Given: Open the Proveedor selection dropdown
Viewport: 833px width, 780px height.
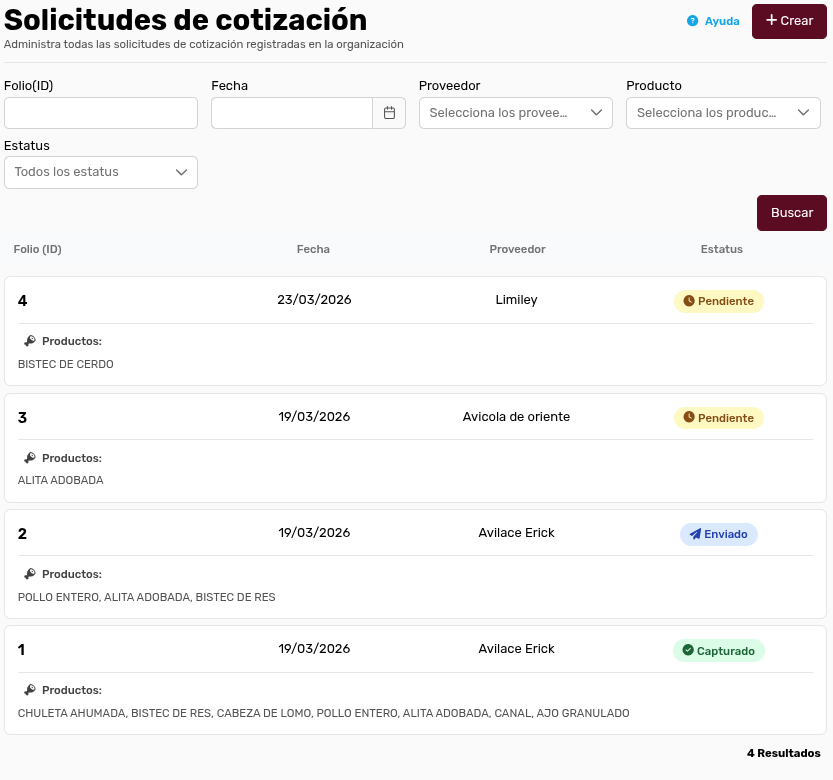Looking at the screenshot, I should tap(515, 113).
